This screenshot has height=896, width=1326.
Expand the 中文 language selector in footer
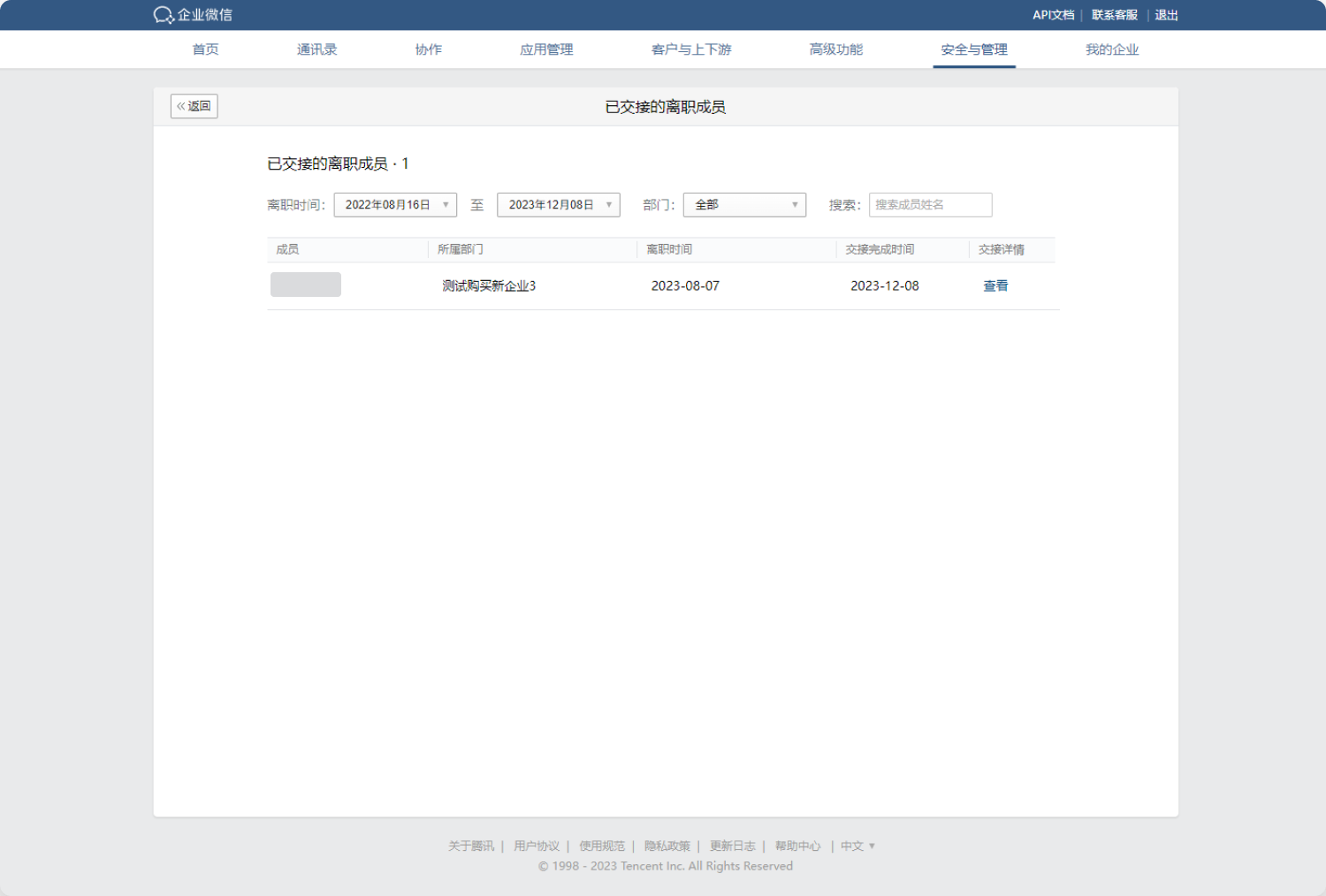coord(857,846)
